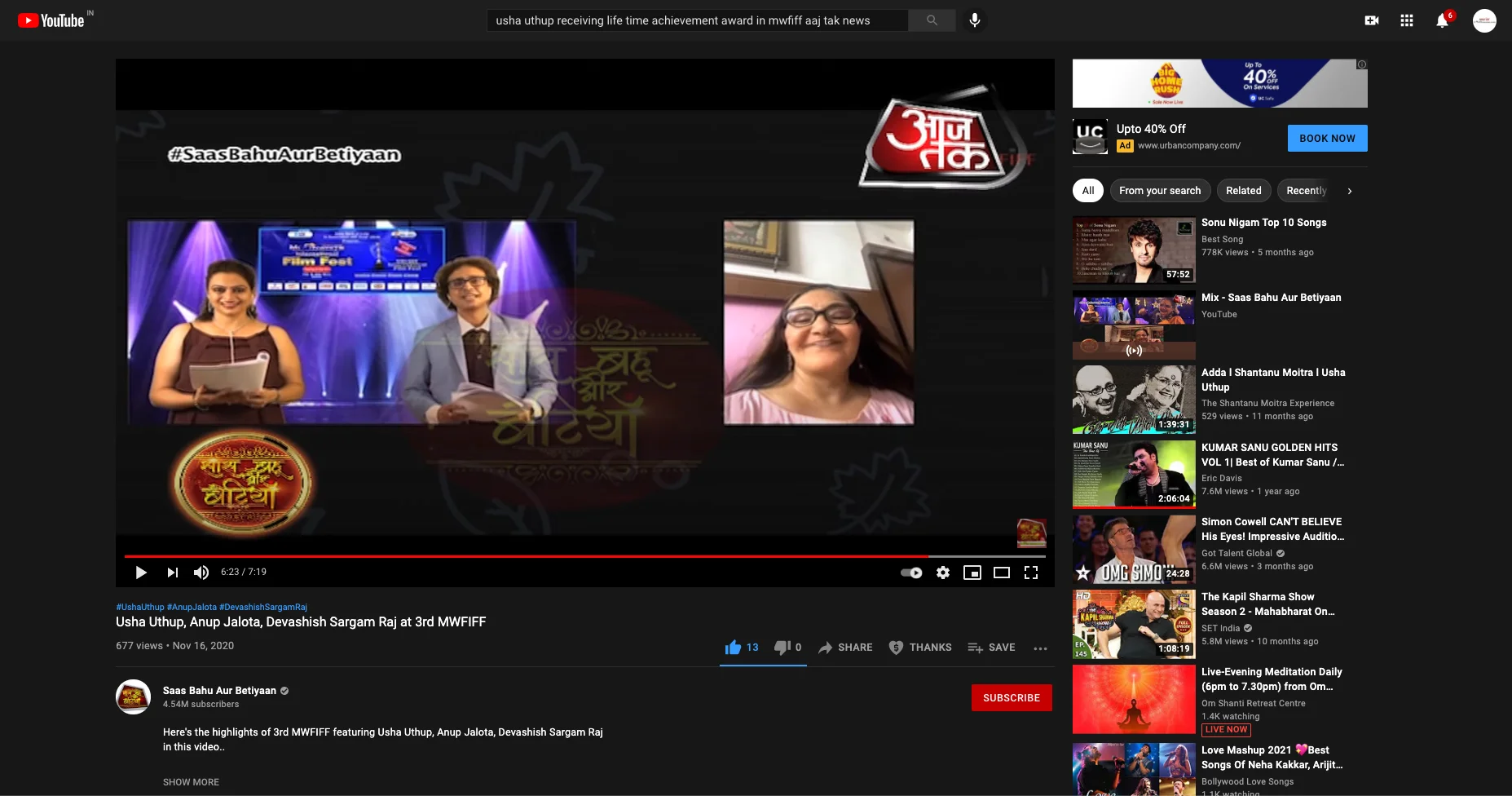Play the video
1512x796 pixels.
(141, 573)
